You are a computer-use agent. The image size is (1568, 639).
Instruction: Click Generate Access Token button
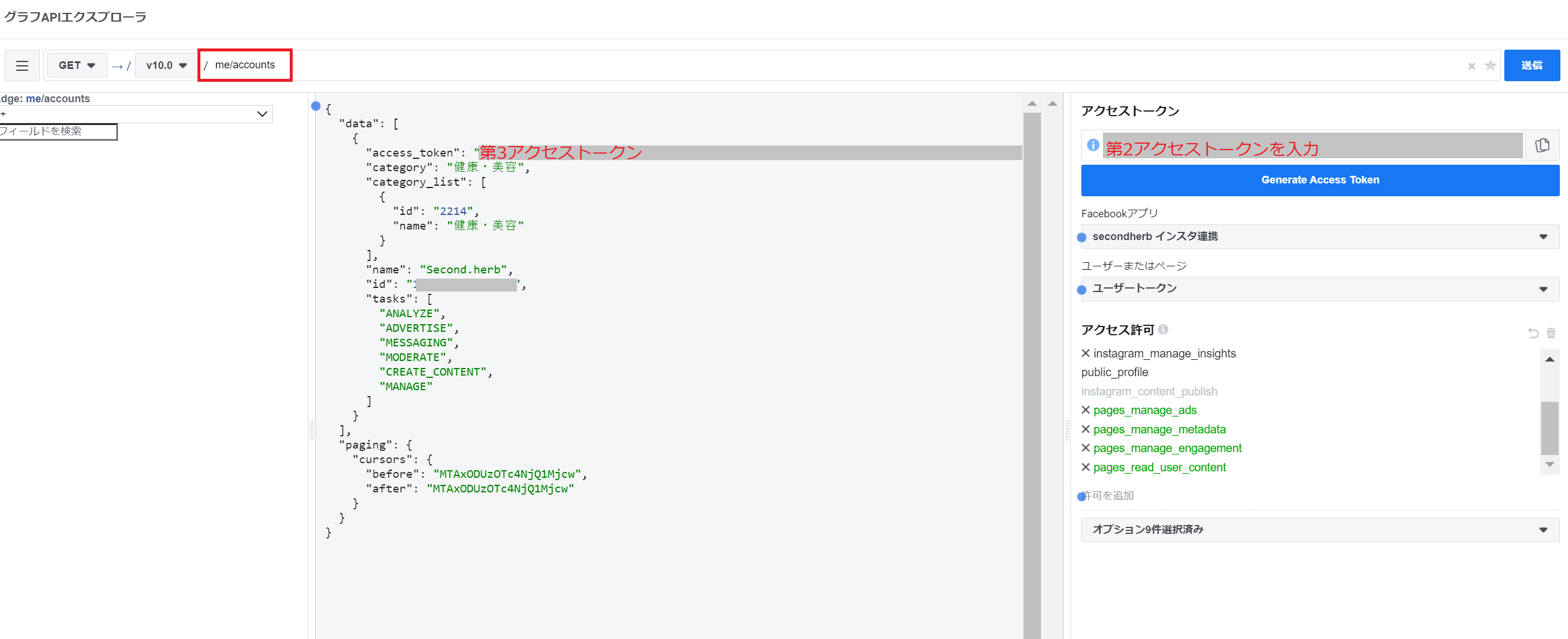tap(1320, 180)
